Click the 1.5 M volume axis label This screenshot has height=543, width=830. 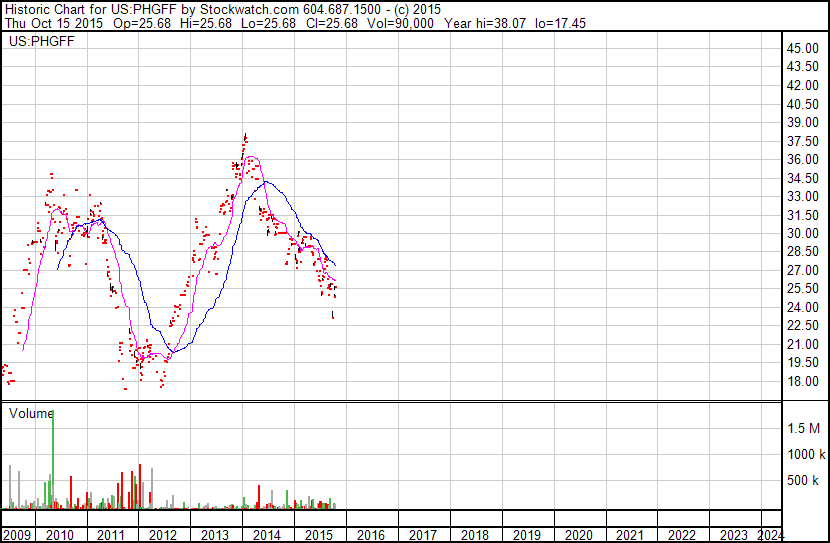[x=803, y=428]
